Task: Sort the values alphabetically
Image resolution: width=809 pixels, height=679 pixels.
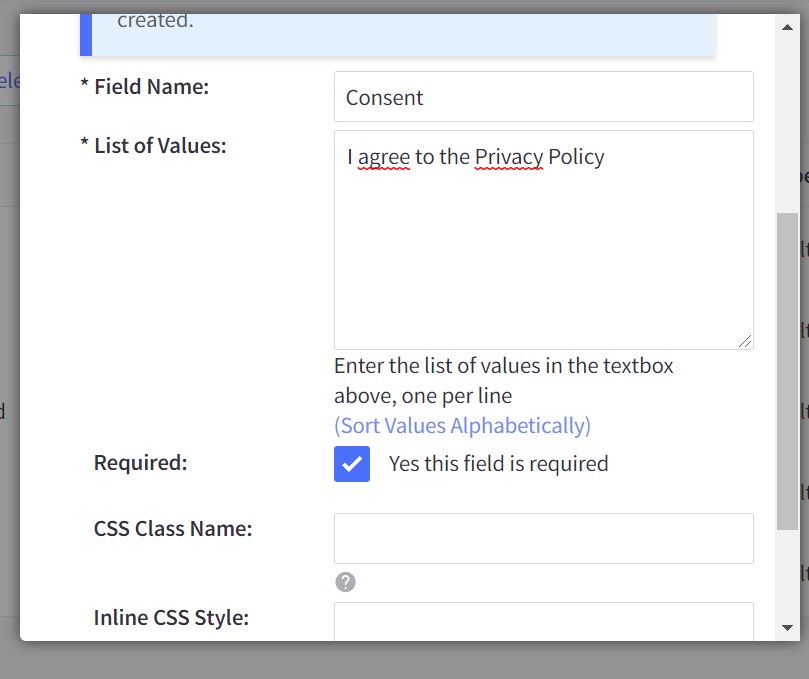Action: tap(462, 426)
